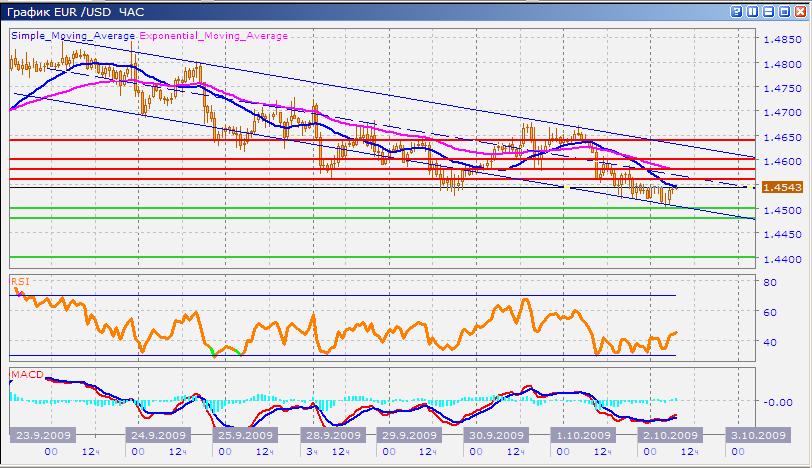The height and width of the screenshot is (468, 812).
Task: Click the current price tag 1.4543
Action: (x=780, y=187)
